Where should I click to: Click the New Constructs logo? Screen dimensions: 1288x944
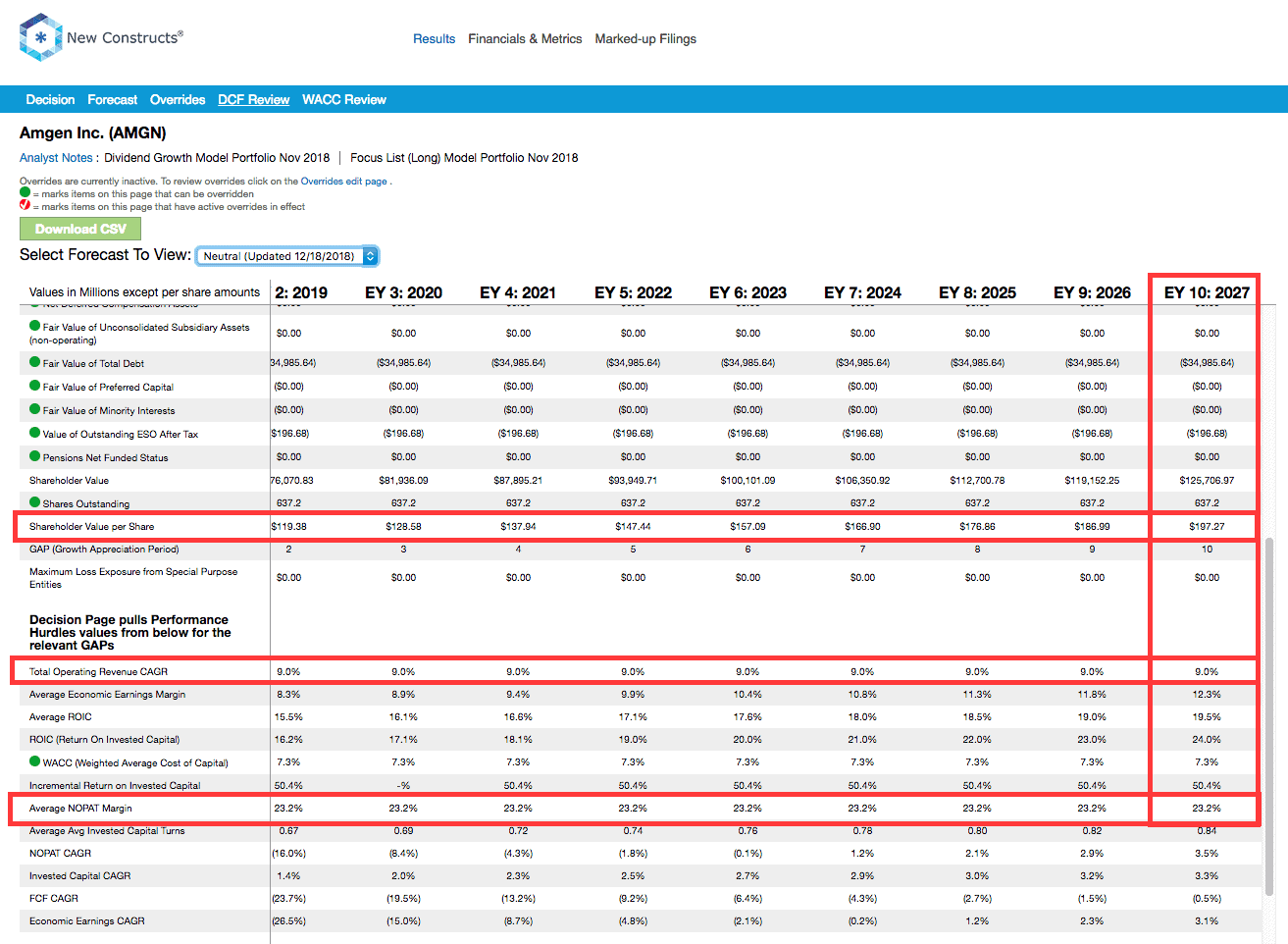click(x=101, y=37)
